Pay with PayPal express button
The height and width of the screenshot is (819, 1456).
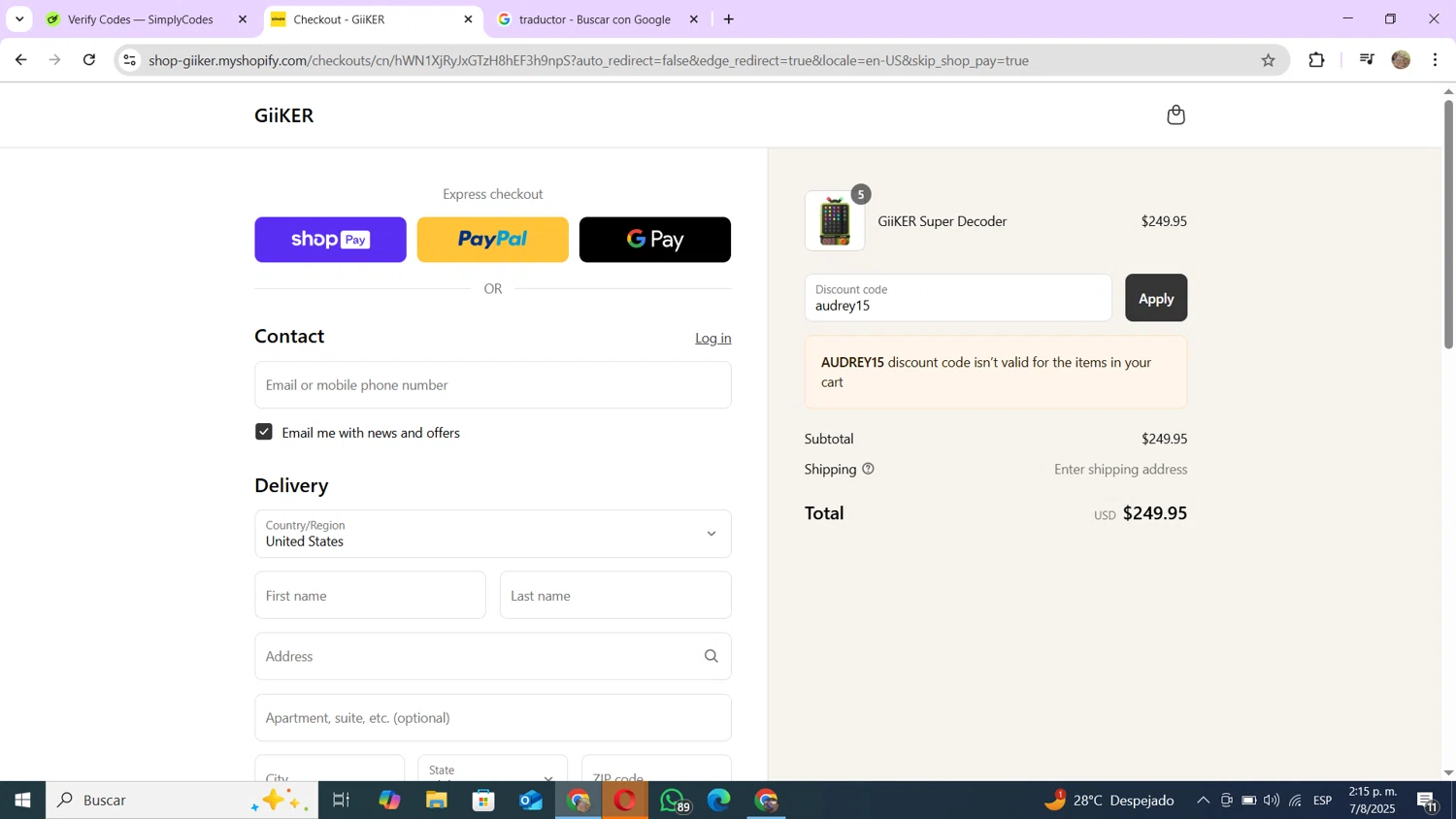(x=493, y=240)
